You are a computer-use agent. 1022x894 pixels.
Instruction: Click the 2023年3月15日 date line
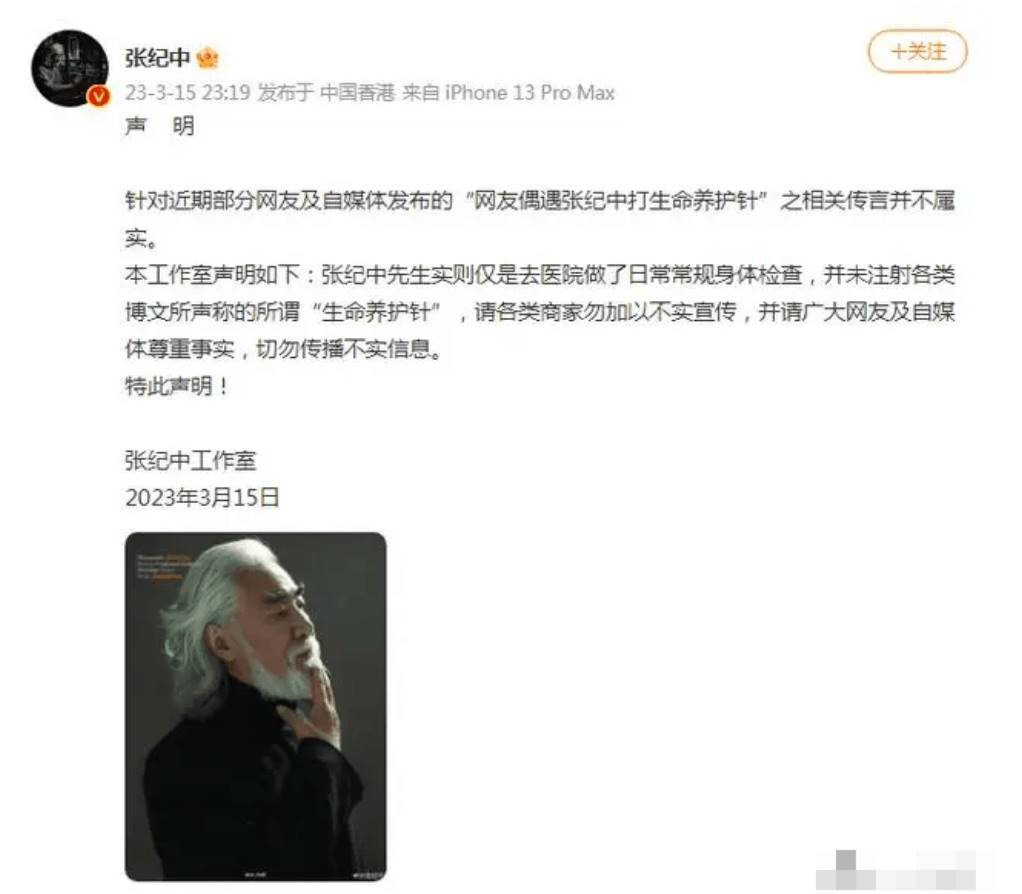click(202, 498)
